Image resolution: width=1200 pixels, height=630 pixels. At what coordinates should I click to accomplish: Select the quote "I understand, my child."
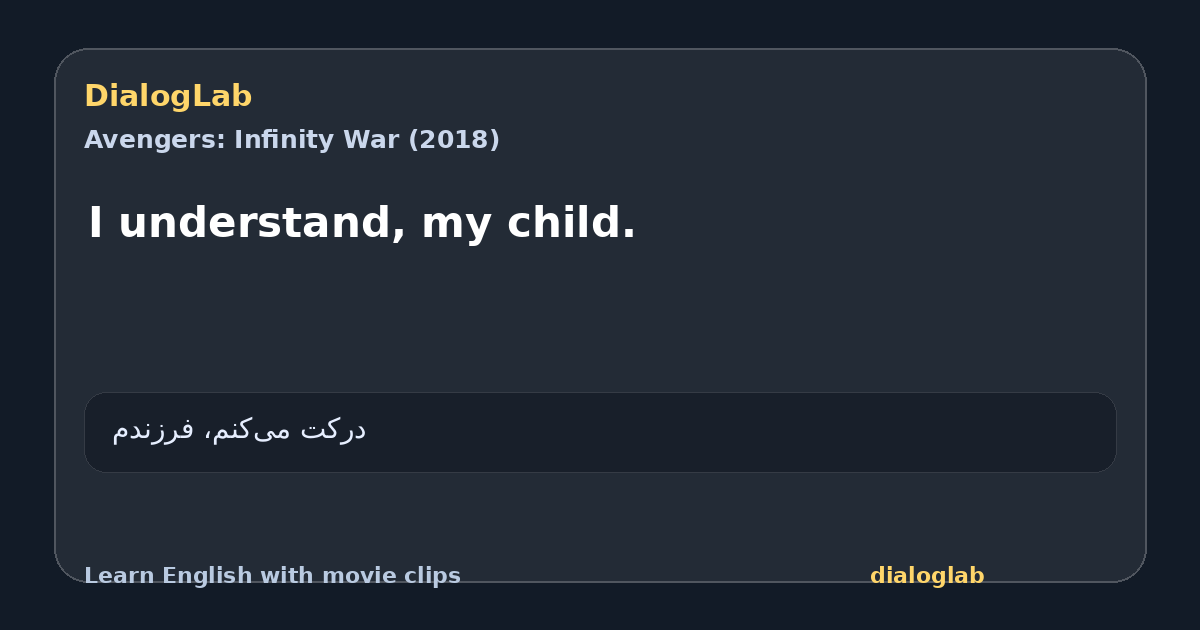point(362,223)
